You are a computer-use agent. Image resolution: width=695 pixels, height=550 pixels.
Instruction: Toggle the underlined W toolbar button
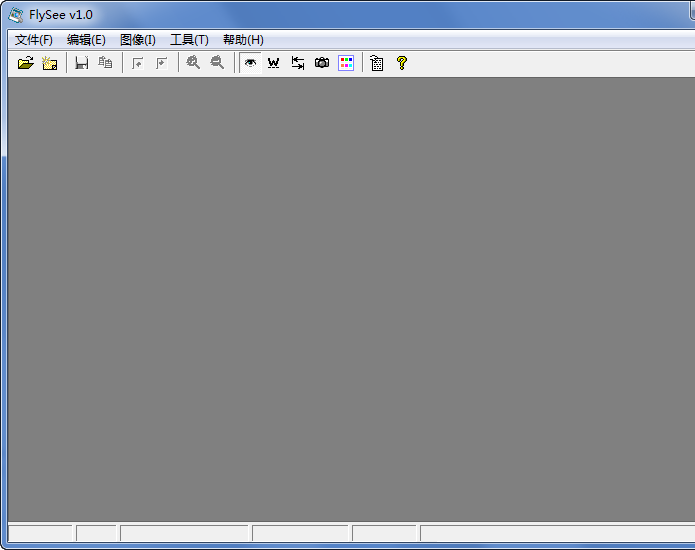(273, 63)
